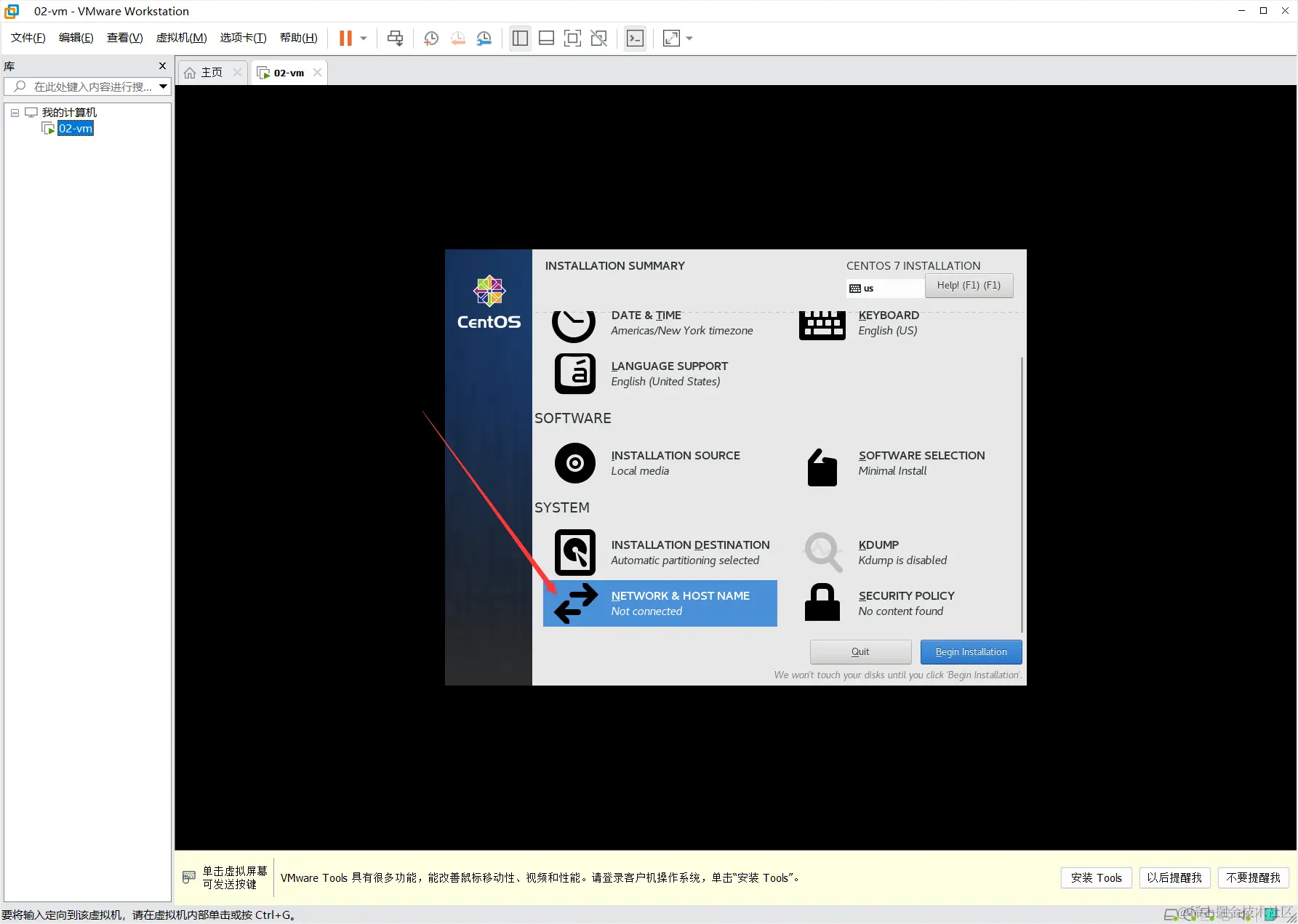The image size is (1298, 924).
Task: Revert VM to previous snapshot
Action: [x=457, y=39]
